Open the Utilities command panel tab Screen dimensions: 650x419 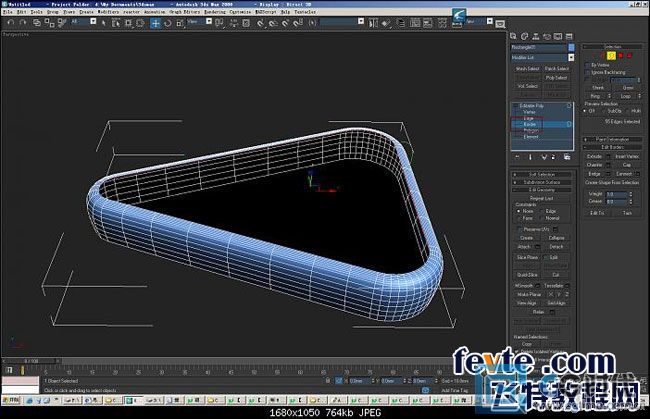(x=569, y=36)
